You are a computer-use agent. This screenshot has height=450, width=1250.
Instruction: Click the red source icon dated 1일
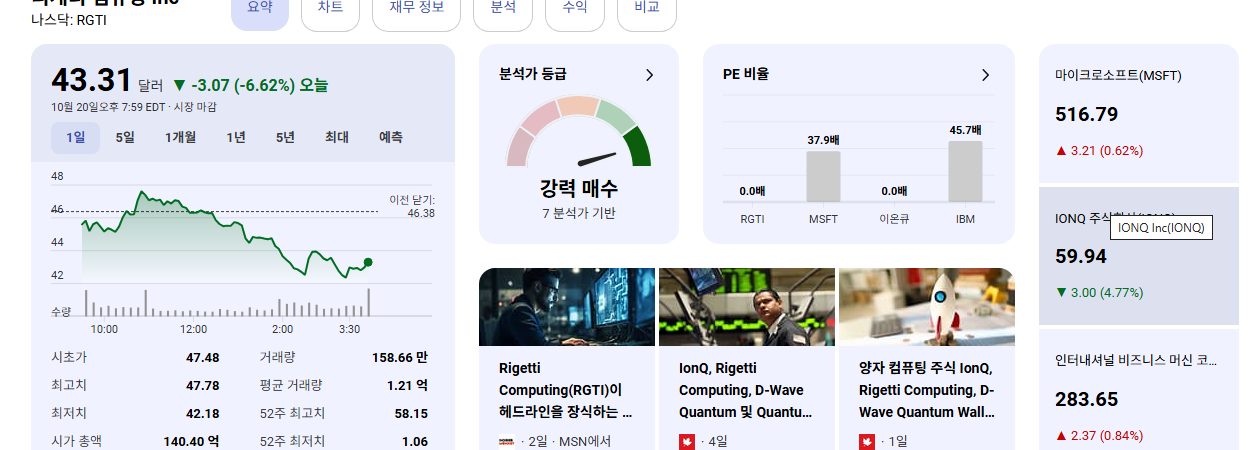(867, 442)
